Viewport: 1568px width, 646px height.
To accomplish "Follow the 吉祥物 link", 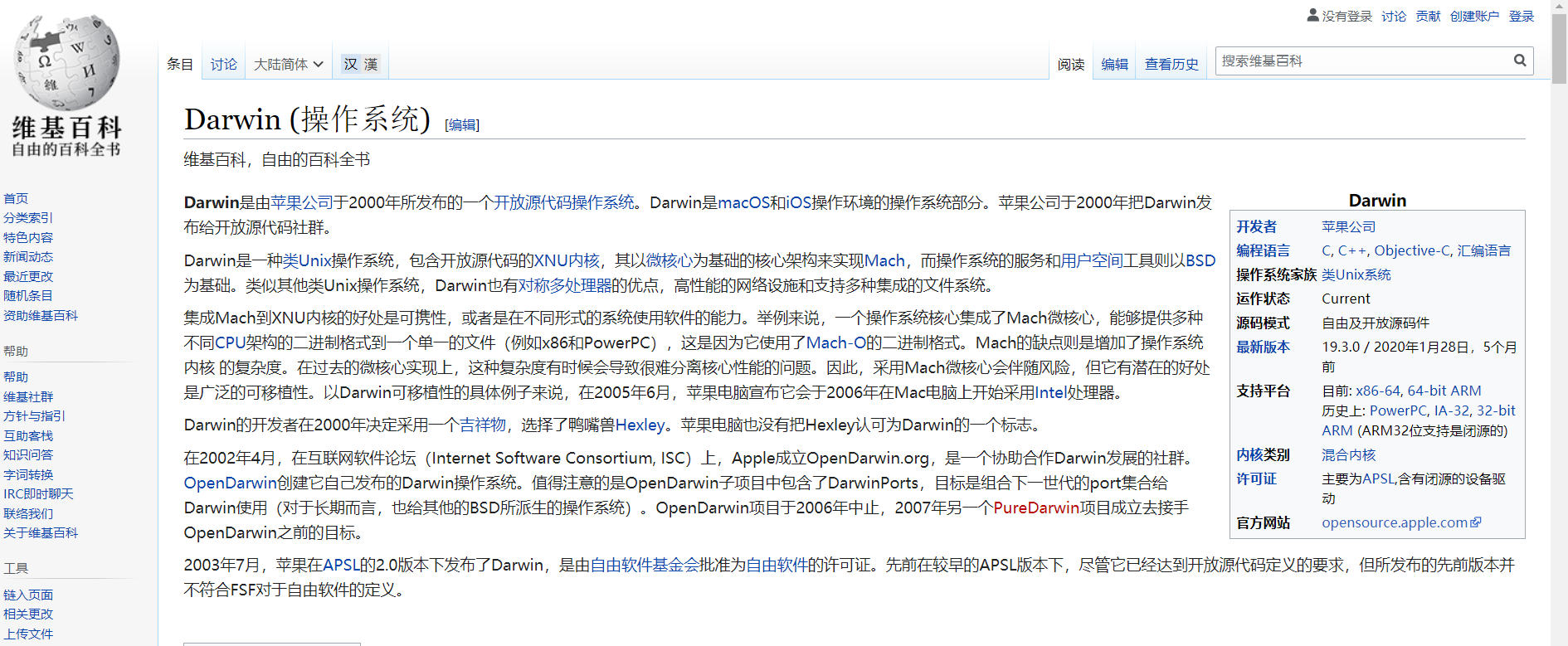I will tap(483, 425).
